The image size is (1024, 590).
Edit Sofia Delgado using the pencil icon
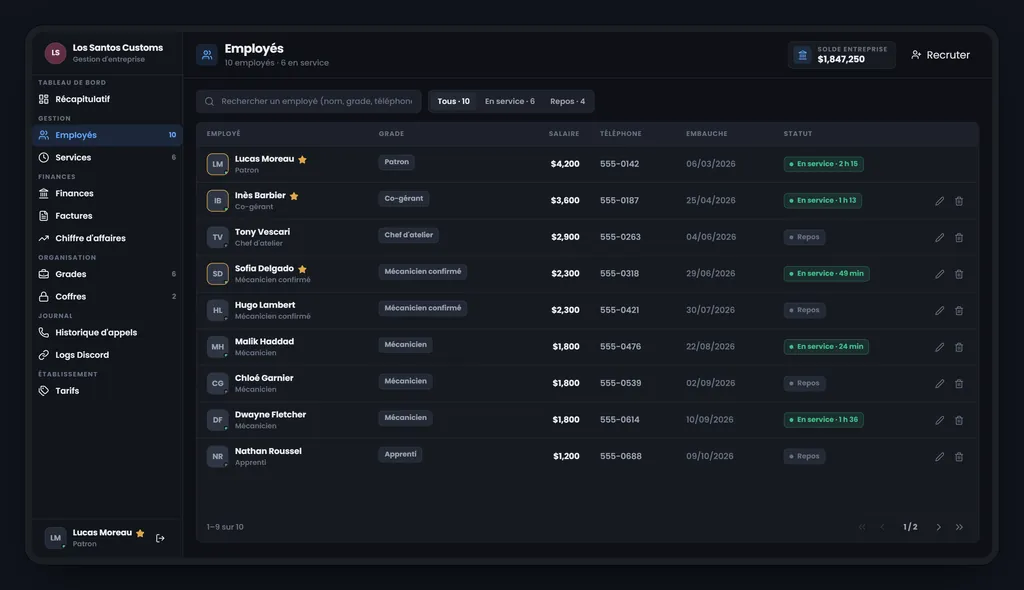pyautogui.click(x=939, y=274)
